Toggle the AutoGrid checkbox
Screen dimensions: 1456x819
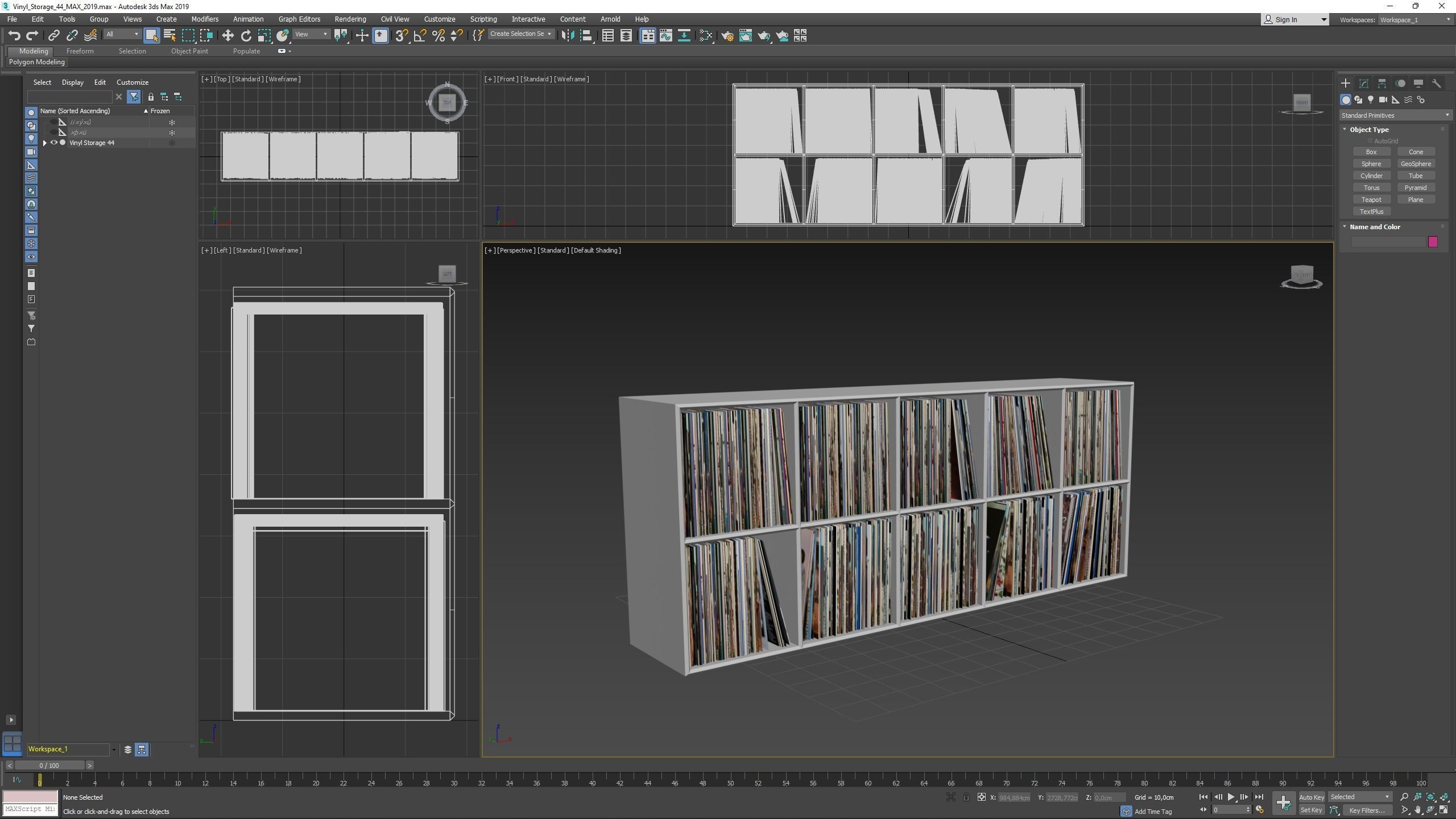[1371, 141]
